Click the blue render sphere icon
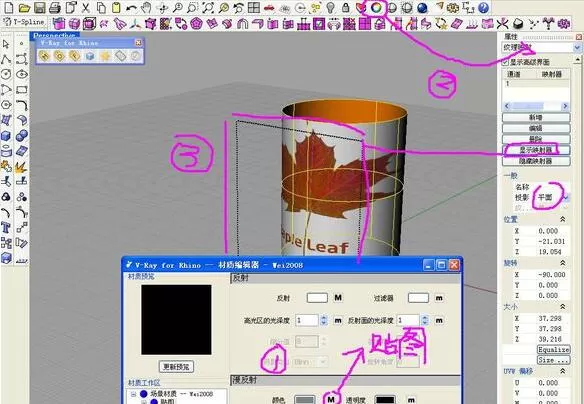Screen dimensions: 584x404 (422, 7)
